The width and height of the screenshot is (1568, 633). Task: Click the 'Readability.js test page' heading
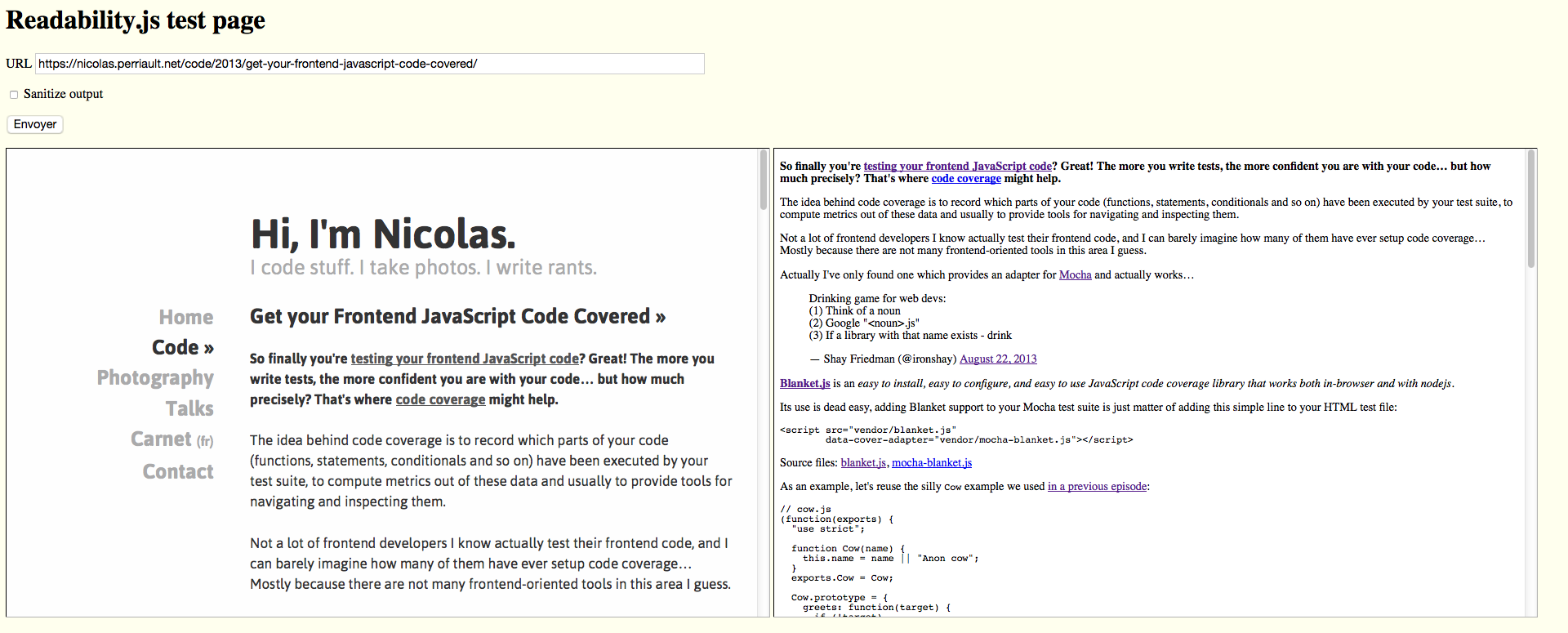point(136,20)
